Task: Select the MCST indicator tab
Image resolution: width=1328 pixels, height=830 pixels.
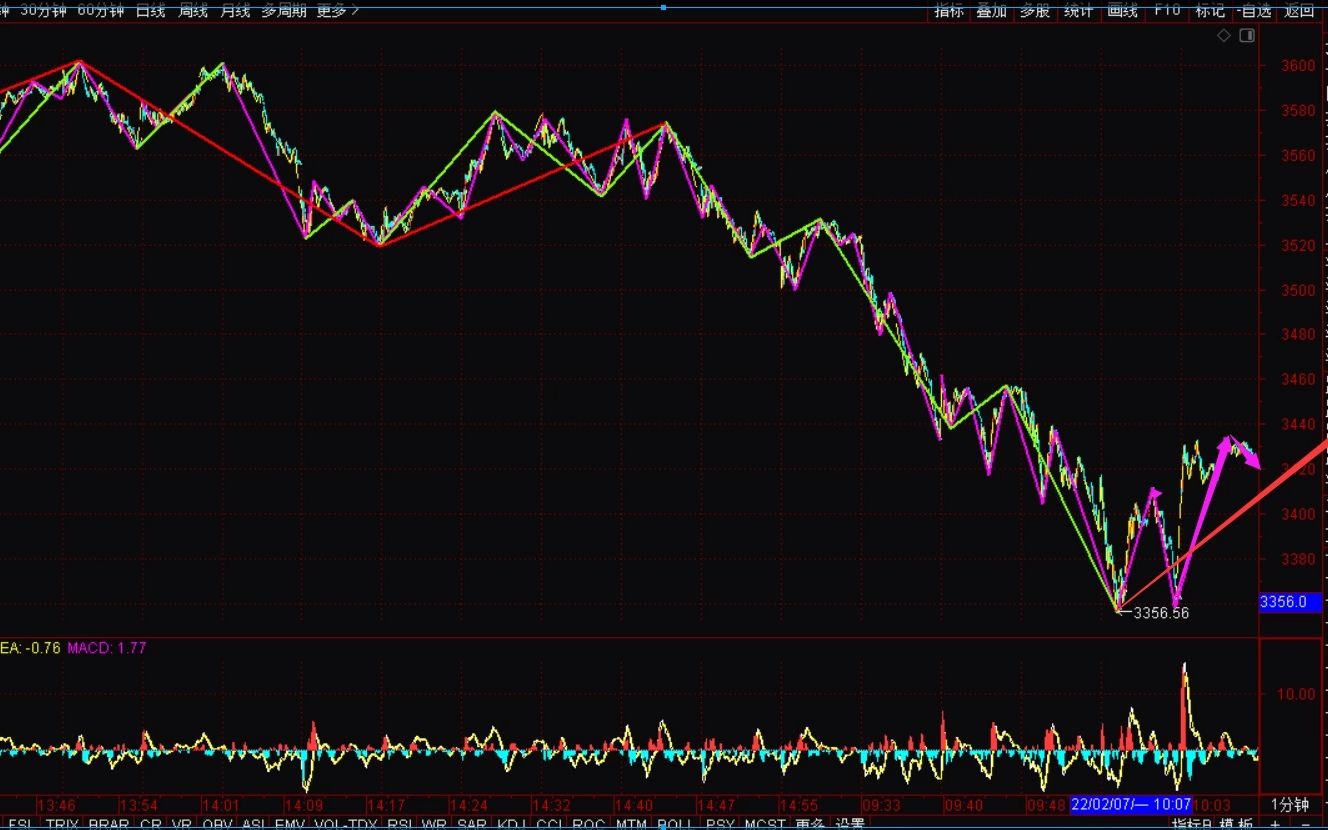Action: (764, 824)
